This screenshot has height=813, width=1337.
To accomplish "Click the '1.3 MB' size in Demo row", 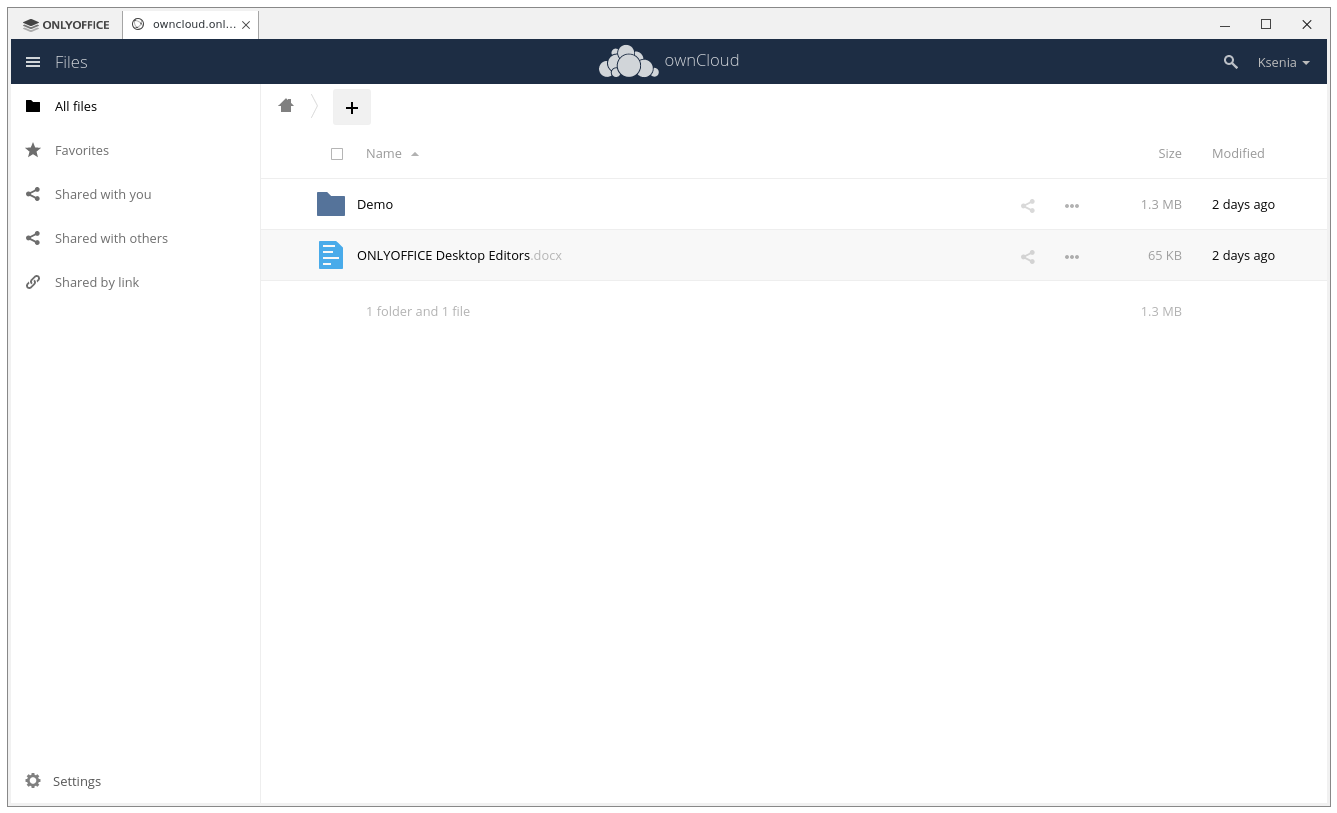I will pyautogui.click(x=1161, y=204).
